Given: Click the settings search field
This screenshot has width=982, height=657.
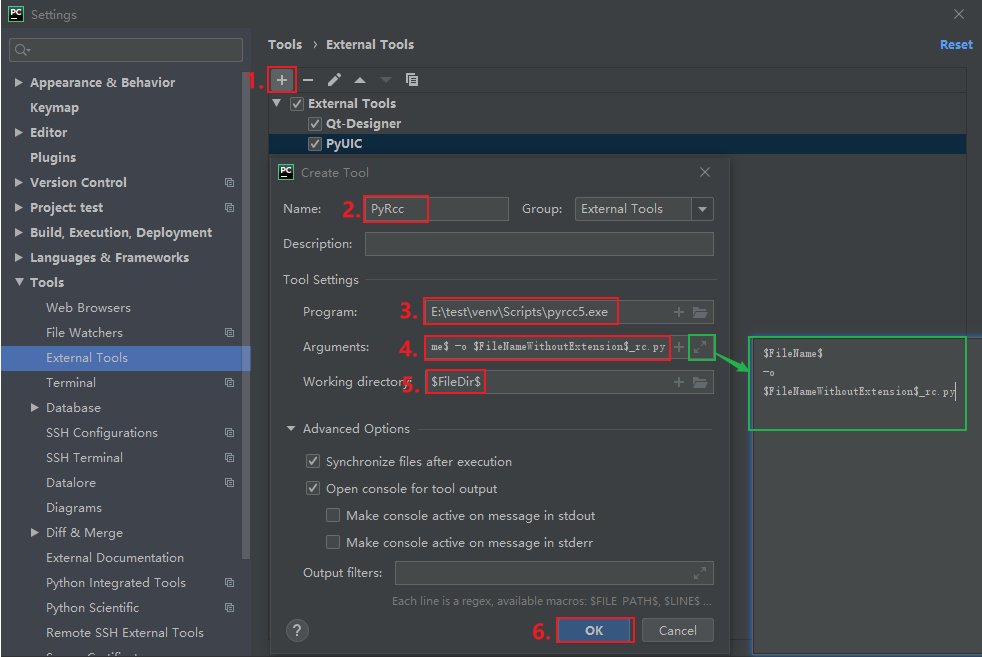Looking at the screenshot, I should (126, 49).
